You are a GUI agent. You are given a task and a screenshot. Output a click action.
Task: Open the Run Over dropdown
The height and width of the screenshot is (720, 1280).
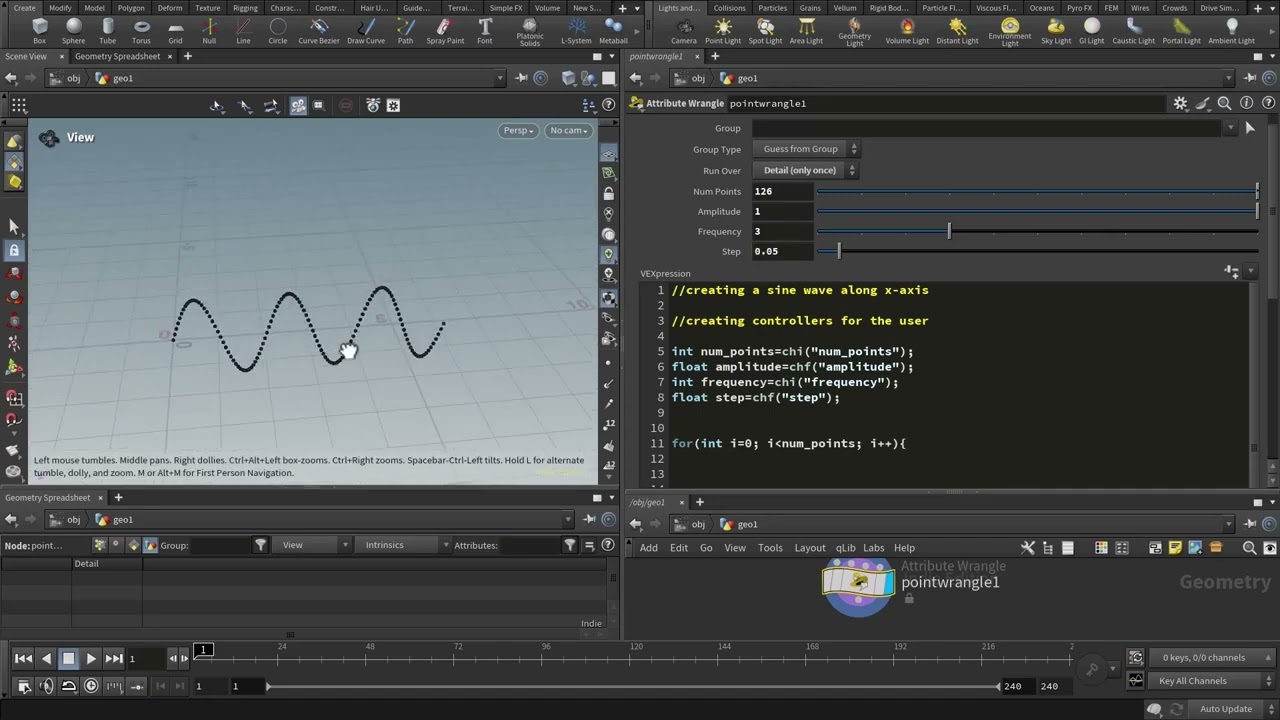point(806,170)
